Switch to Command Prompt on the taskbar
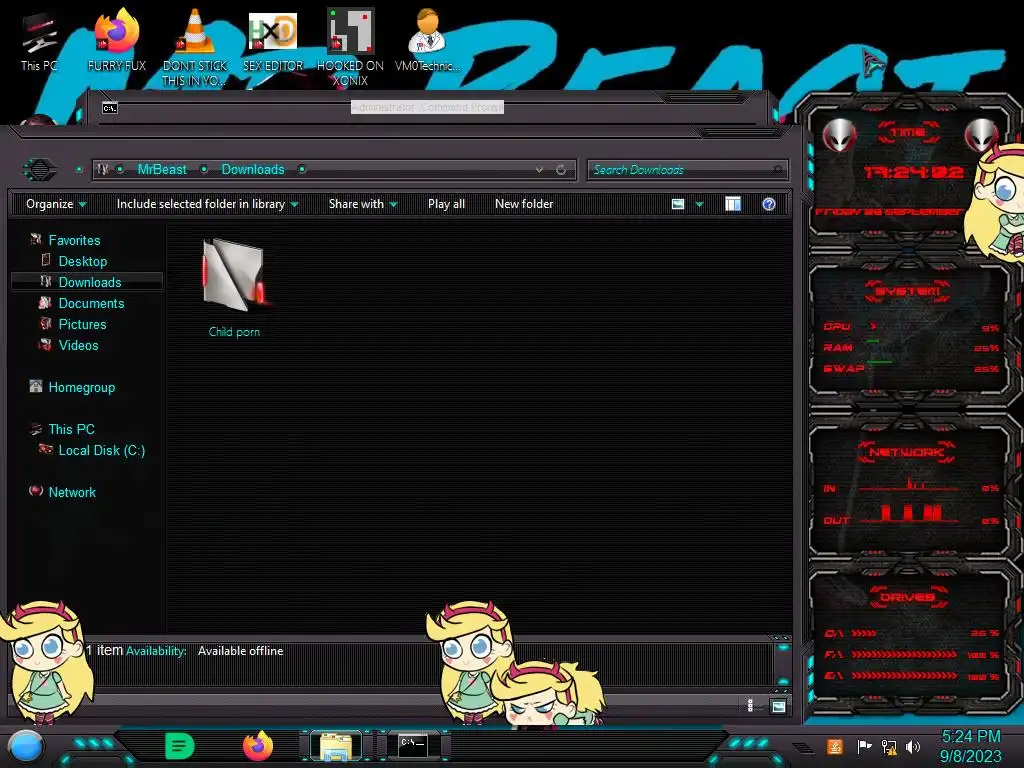1024x768 pixels. (413, 745)
